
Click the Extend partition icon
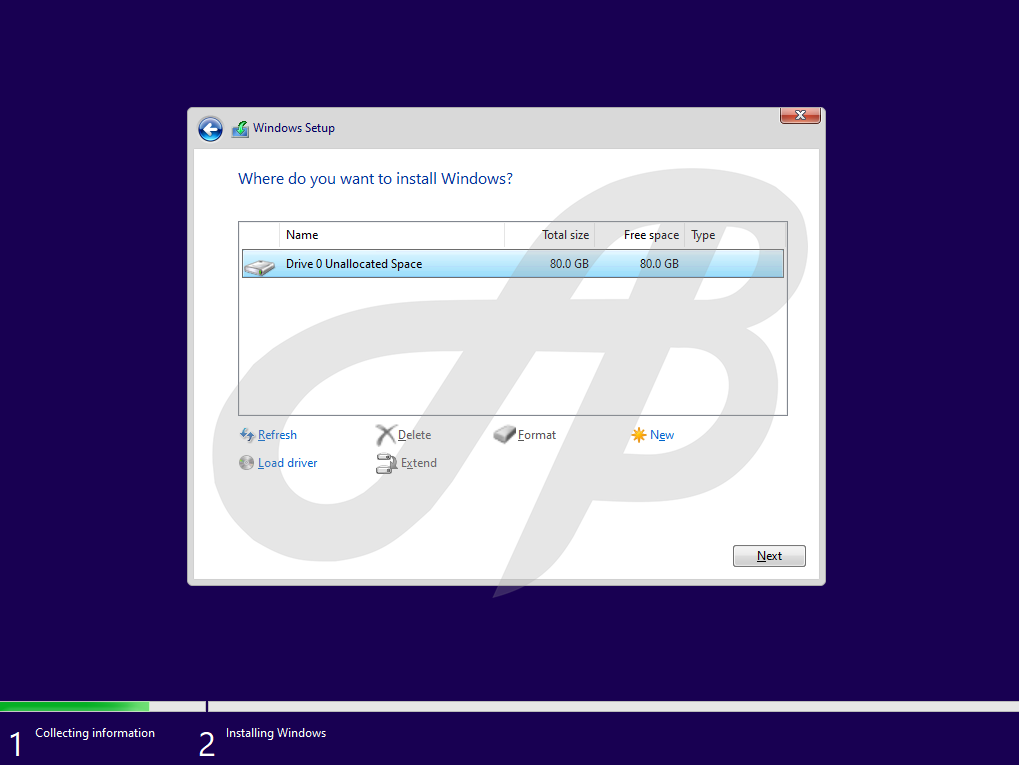pyautogui.click(x=386, y=463)
